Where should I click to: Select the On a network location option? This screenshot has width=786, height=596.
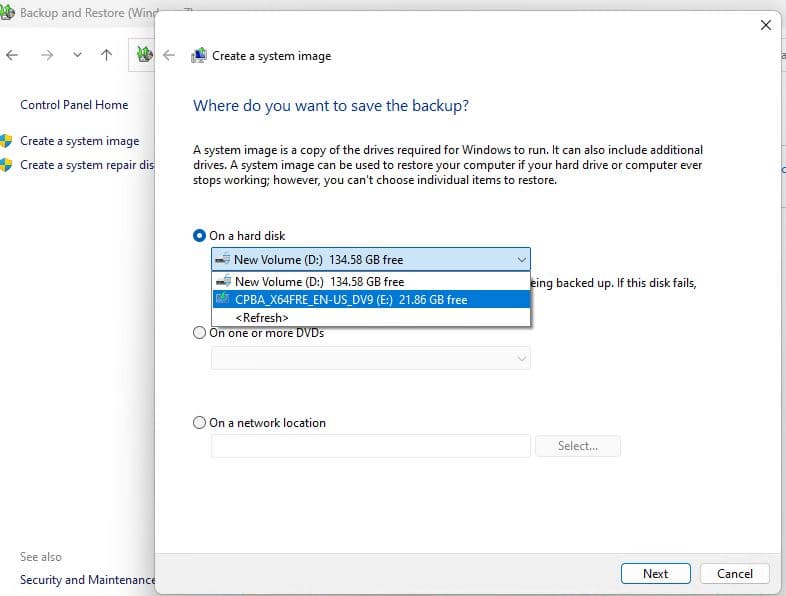click(199, 423)
